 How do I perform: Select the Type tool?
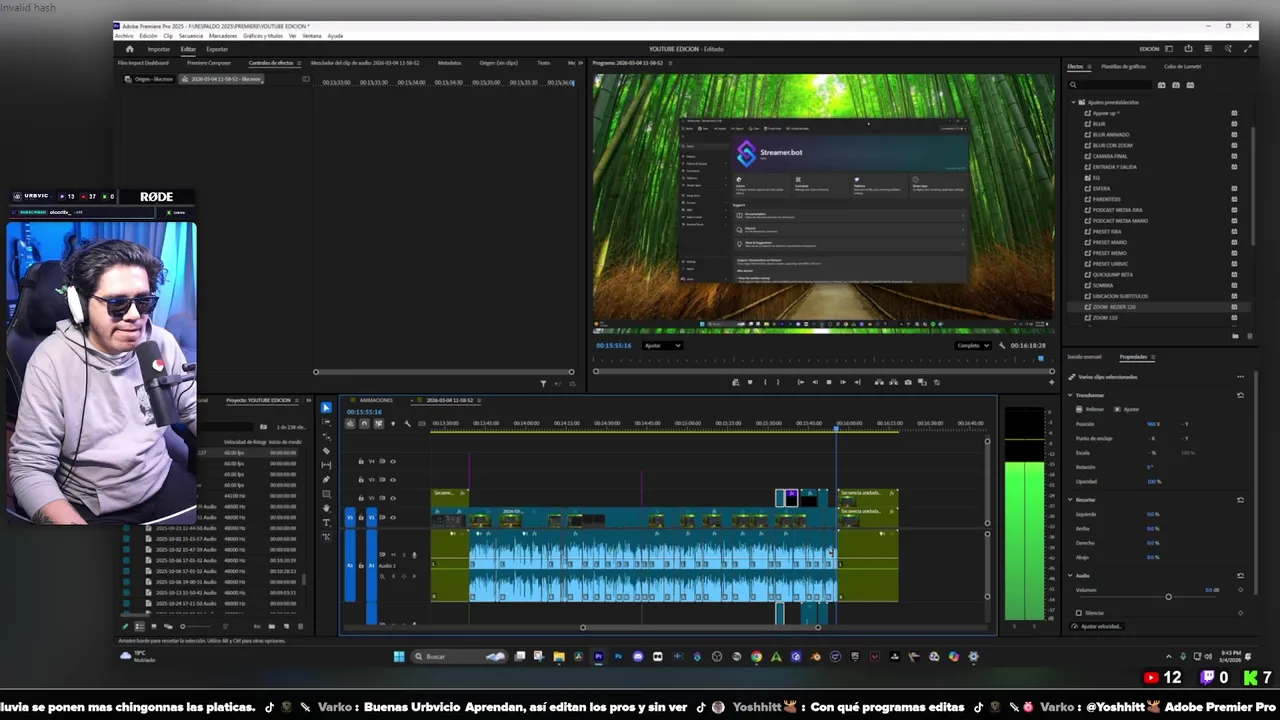click(x=326, y=522)
